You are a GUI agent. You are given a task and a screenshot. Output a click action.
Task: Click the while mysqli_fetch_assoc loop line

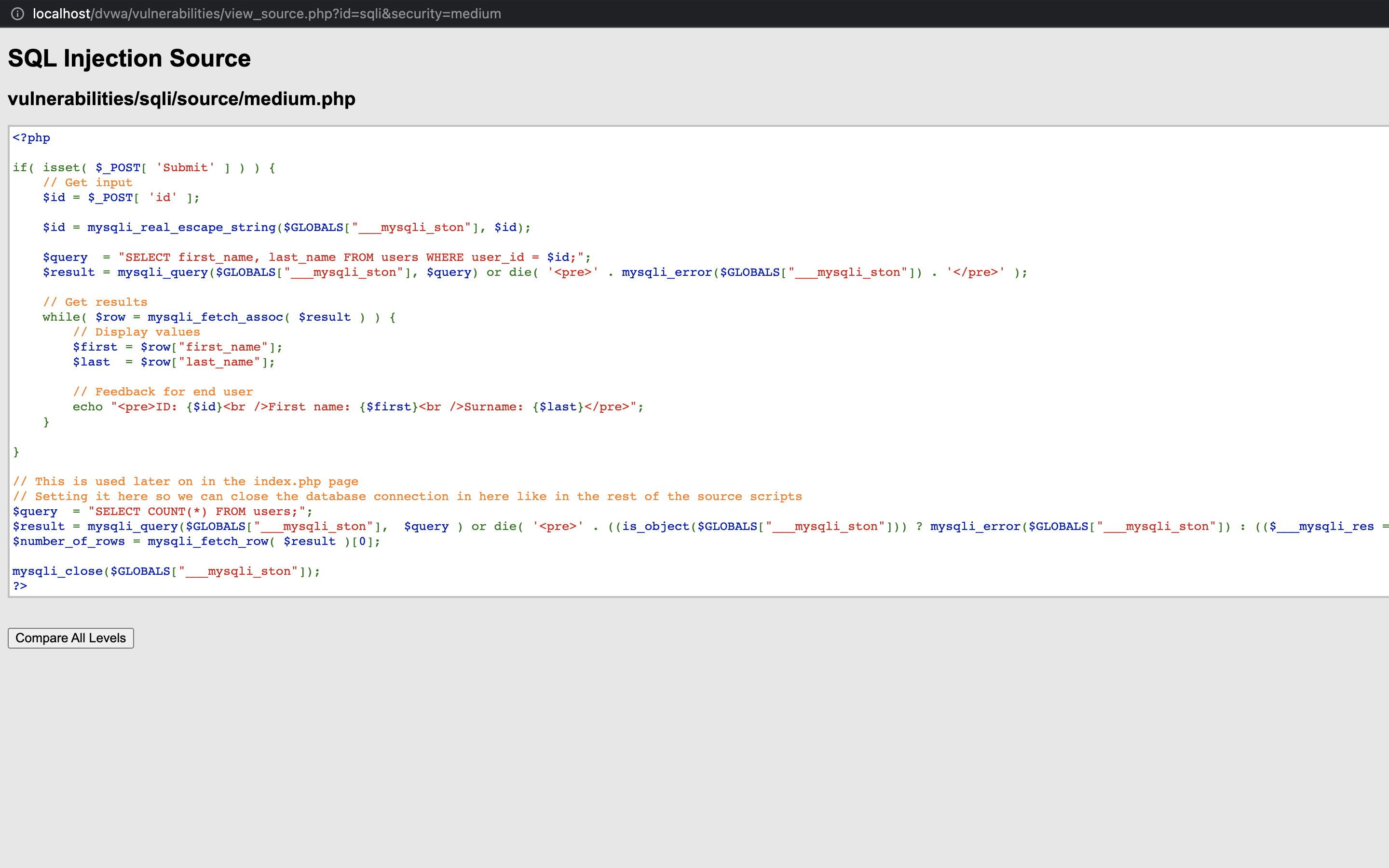[218, 317]
